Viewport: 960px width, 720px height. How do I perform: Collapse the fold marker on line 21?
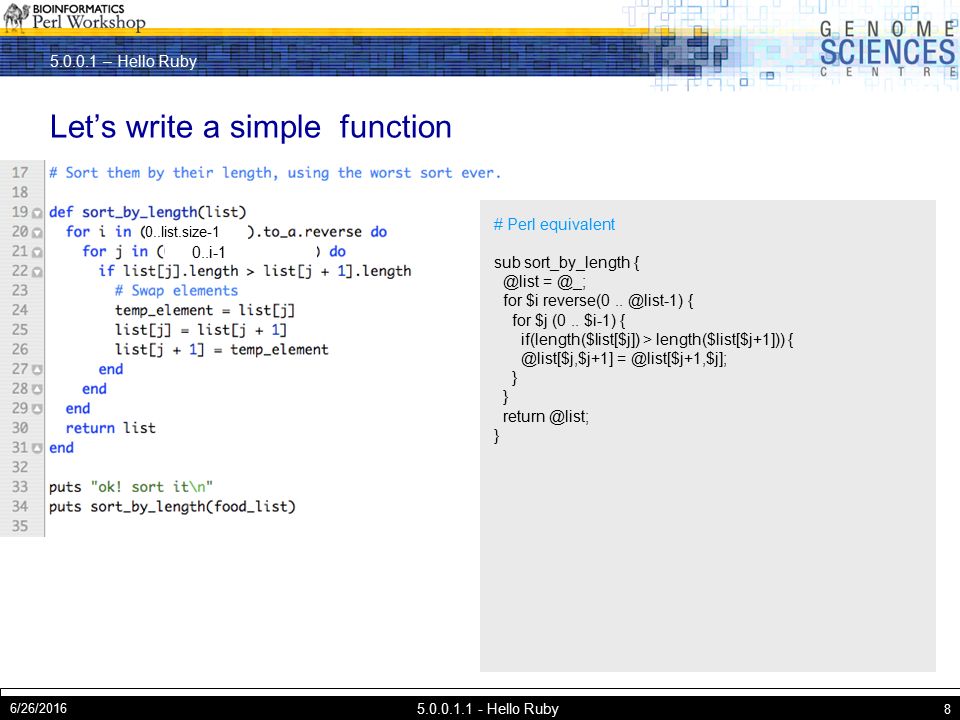click(x=37, y=252)
